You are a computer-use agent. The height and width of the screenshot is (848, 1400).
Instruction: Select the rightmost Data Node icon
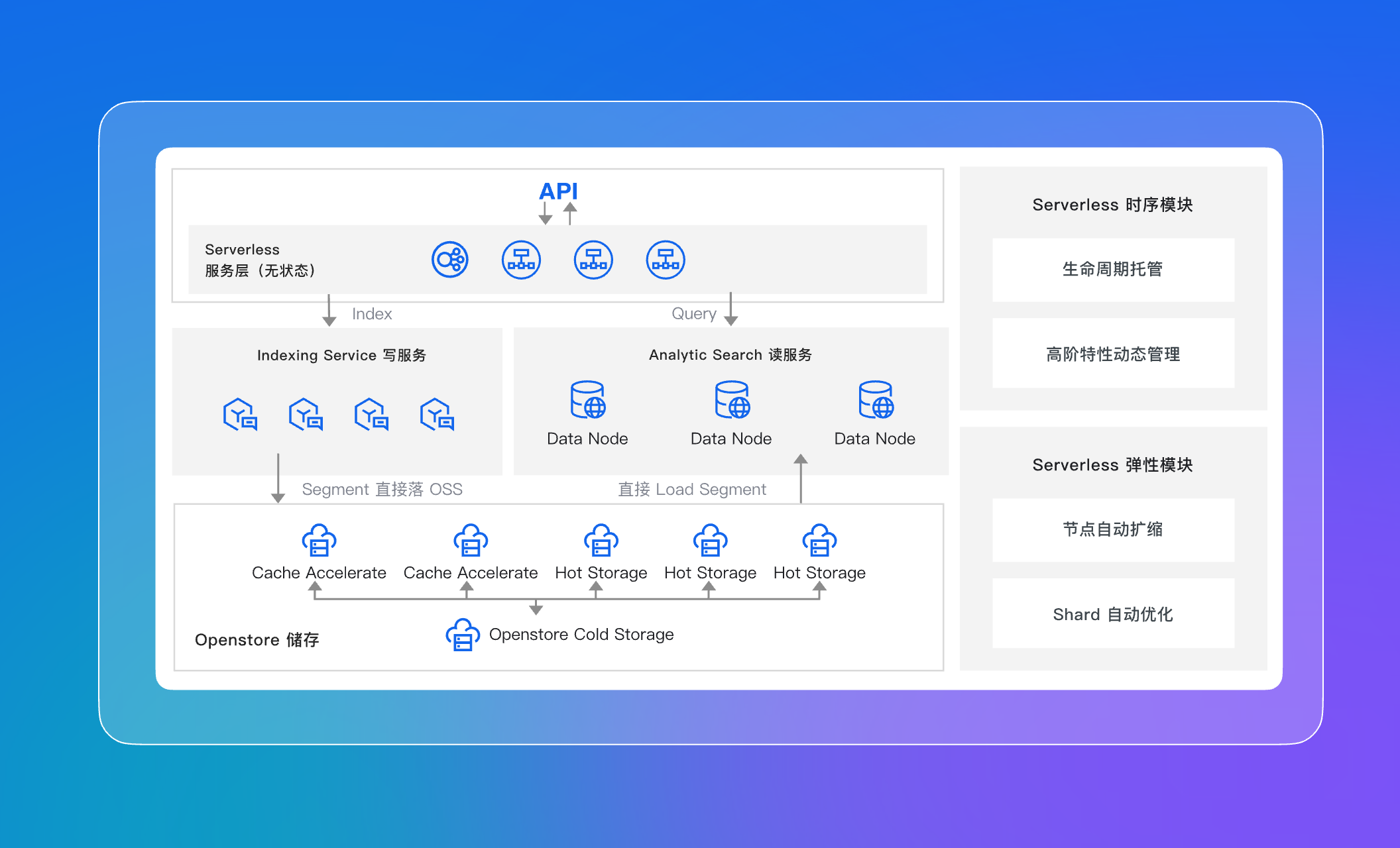[876, 399]
